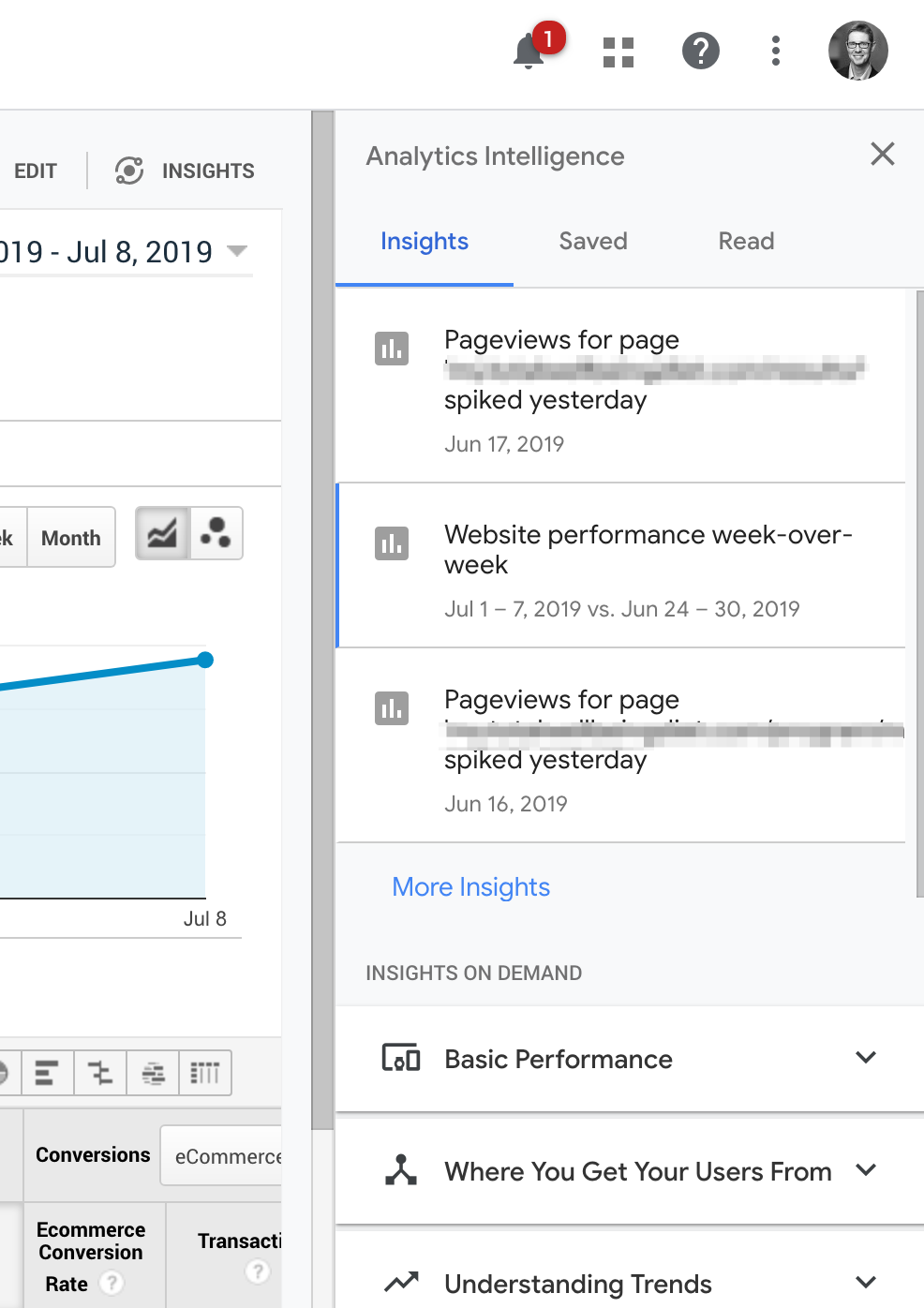
Task: Select the motion chart bubbles icon
Action: pyautogui.click(x=216, y=534)
